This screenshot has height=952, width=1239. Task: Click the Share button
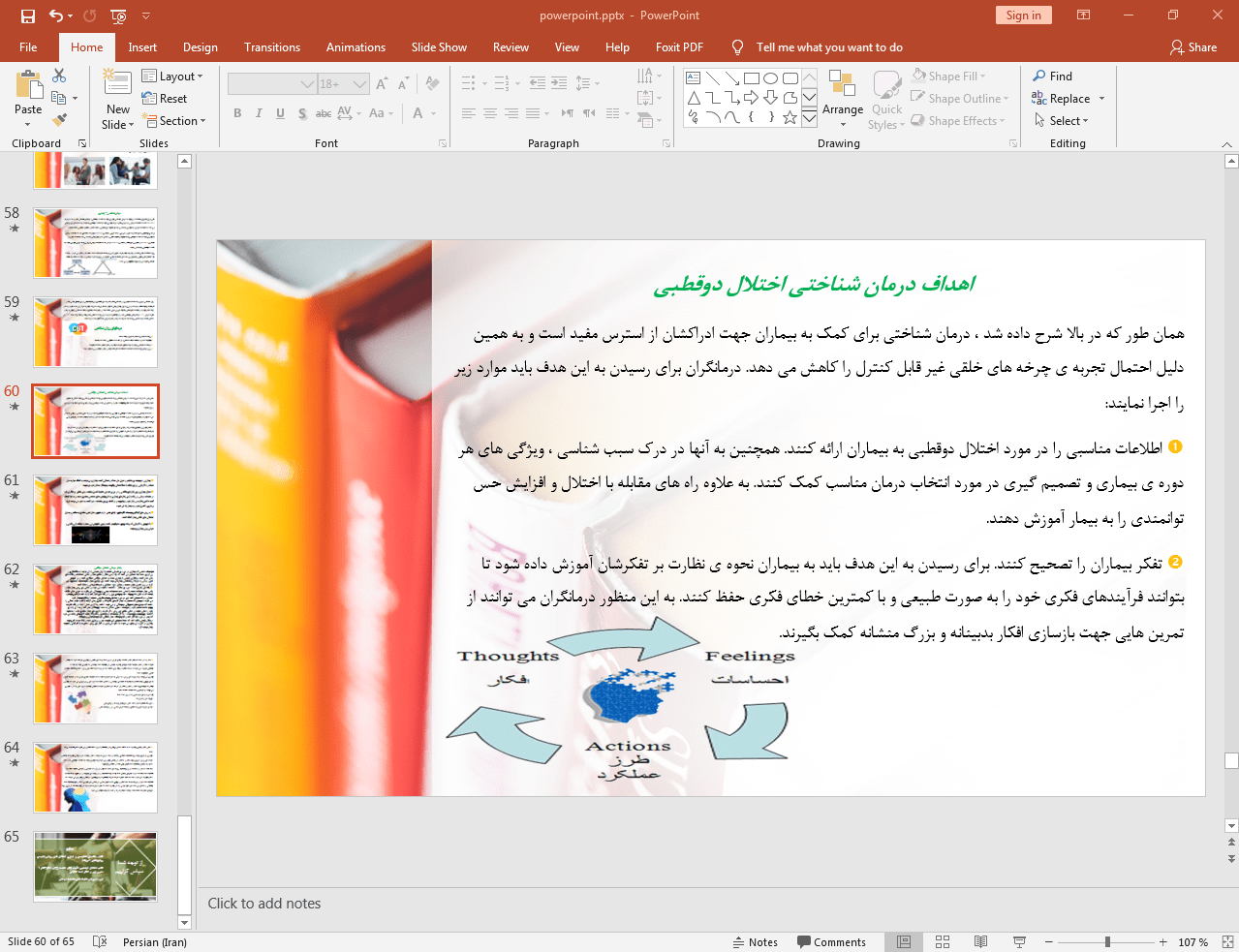pos(1193,47)
